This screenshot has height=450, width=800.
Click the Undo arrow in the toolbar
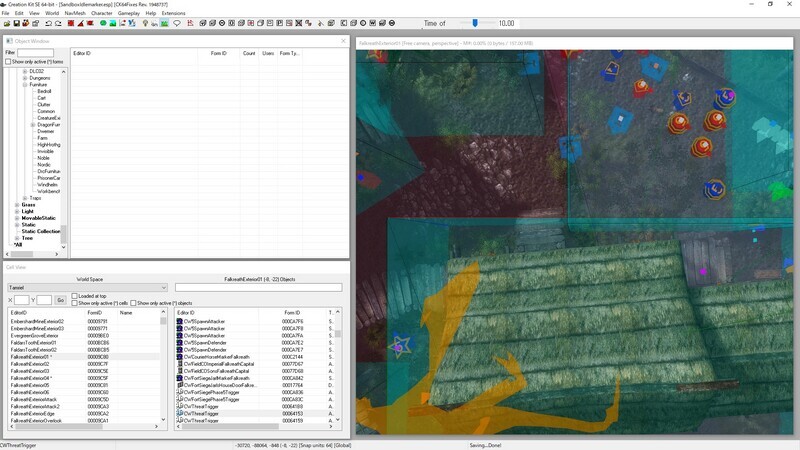click(x=48, y=23)
